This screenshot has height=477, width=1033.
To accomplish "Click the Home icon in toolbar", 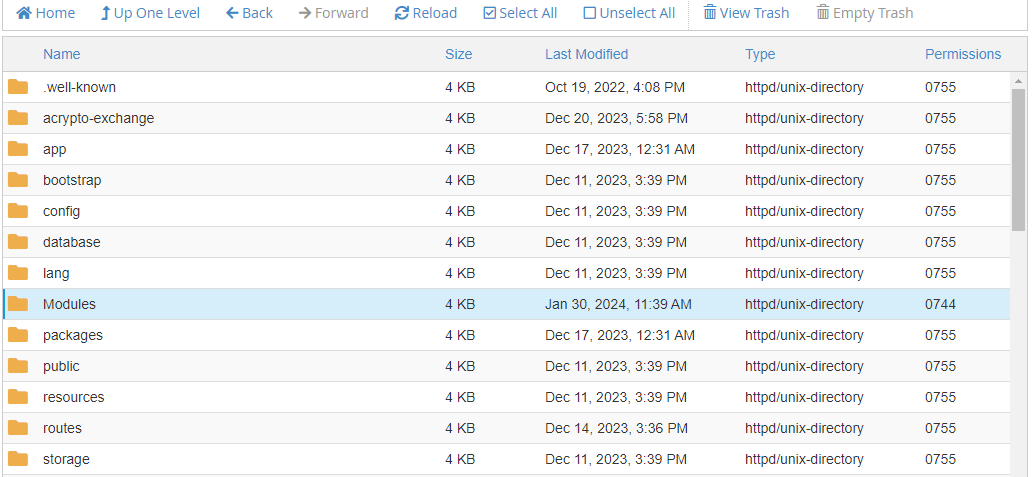I will click(24, 13).
